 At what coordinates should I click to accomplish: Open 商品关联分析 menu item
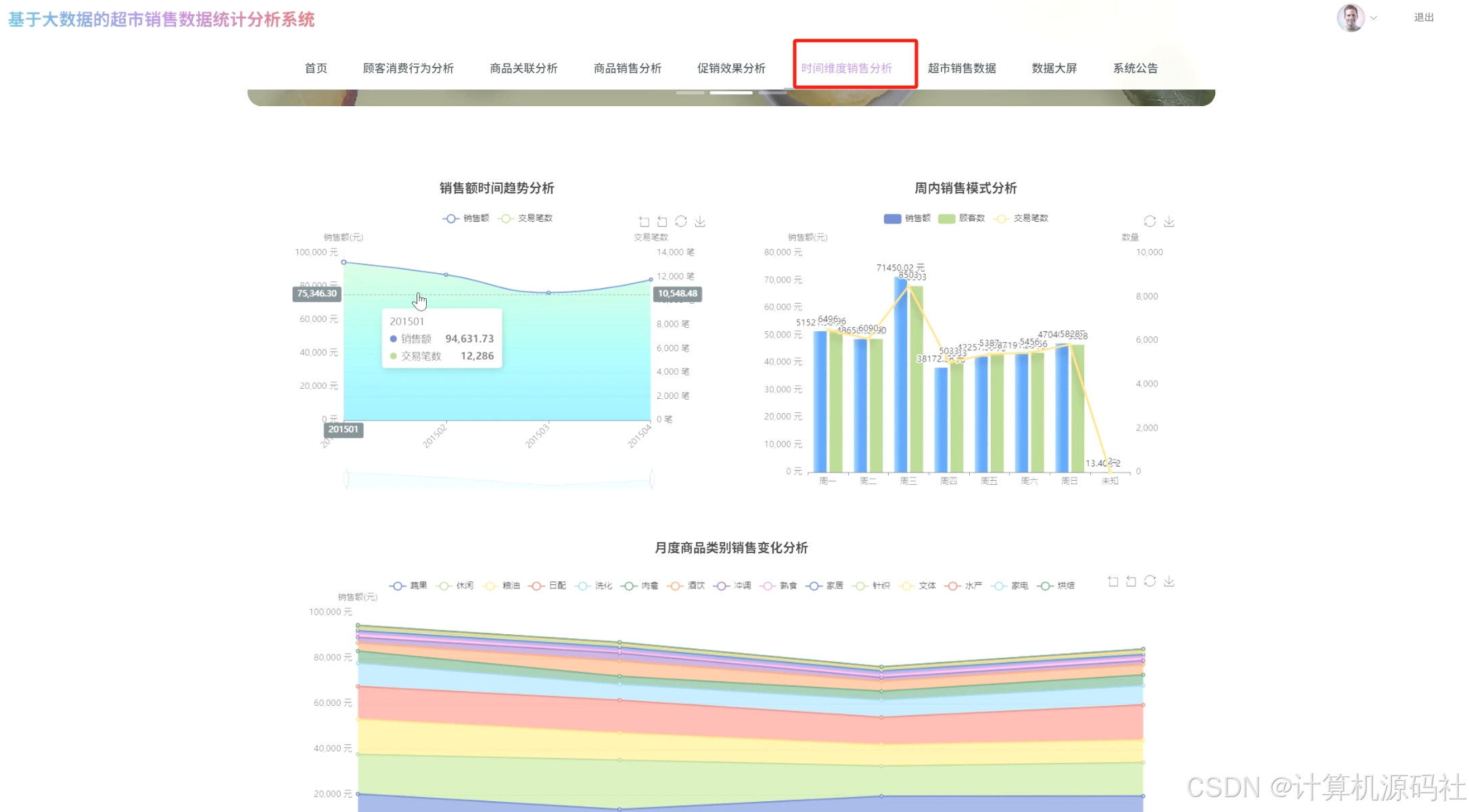coord(523,68)
